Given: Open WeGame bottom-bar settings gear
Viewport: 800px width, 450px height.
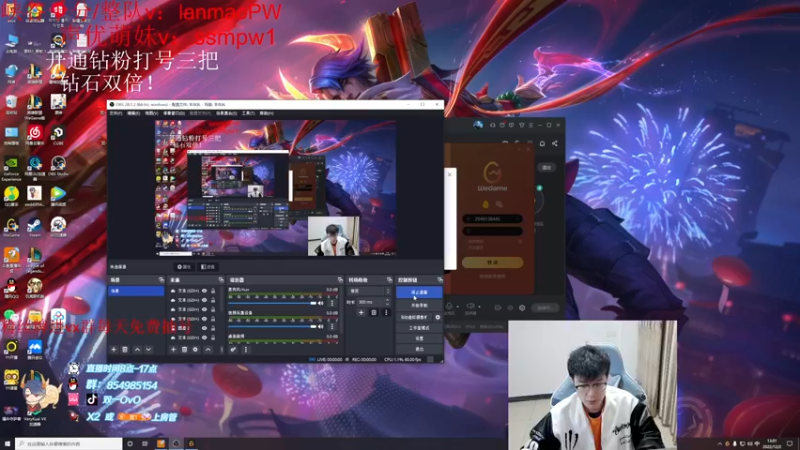Looking at the screenshot, I should tap(522, 308).
